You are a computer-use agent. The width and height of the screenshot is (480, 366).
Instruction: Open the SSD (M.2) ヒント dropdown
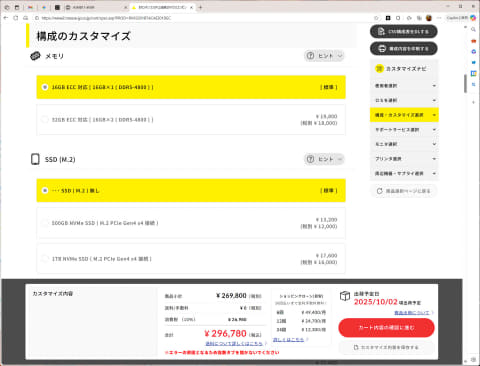(324, 159)
